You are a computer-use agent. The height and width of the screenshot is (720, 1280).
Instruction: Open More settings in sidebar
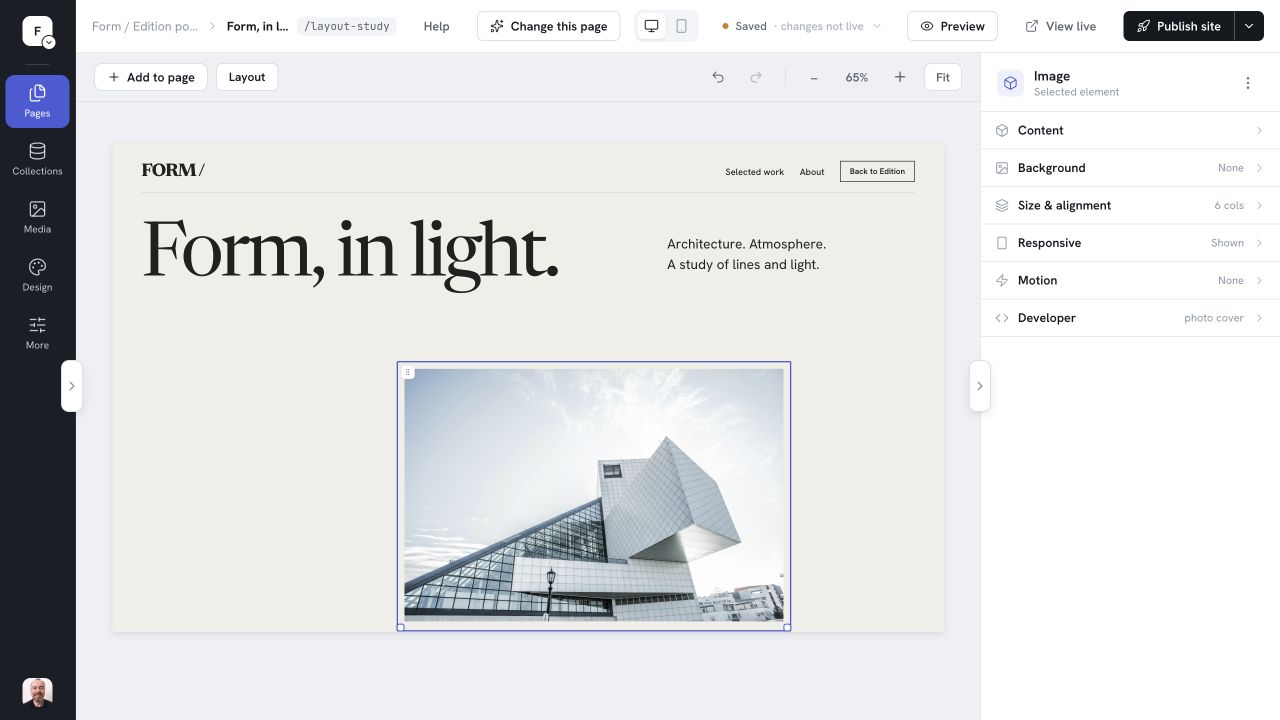(37, 333)
